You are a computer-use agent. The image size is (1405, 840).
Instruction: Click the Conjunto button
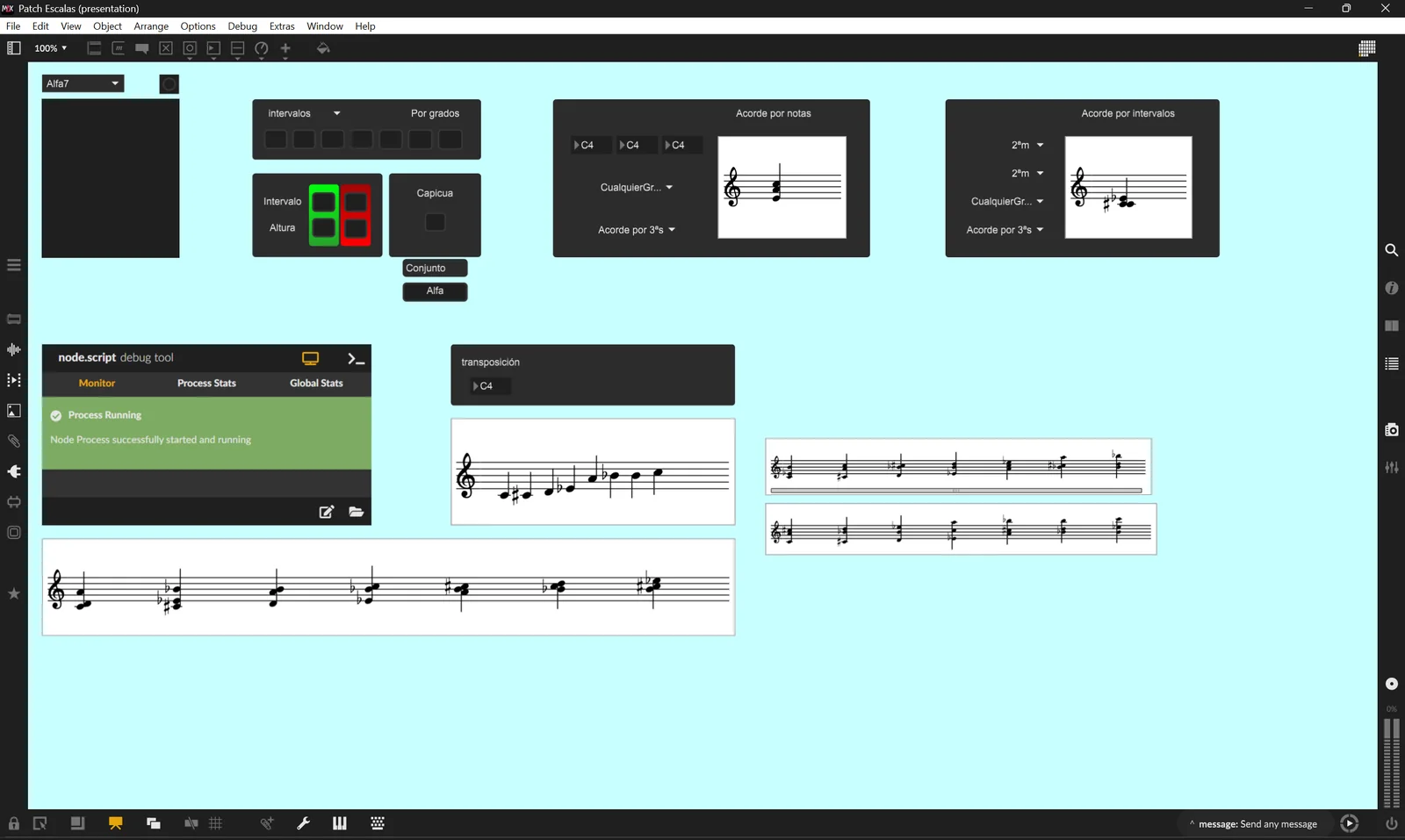[x=435, y=269]
